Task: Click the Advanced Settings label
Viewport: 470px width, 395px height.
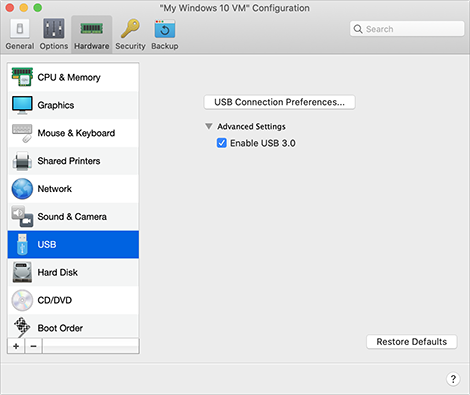Action: click(251, 127)
